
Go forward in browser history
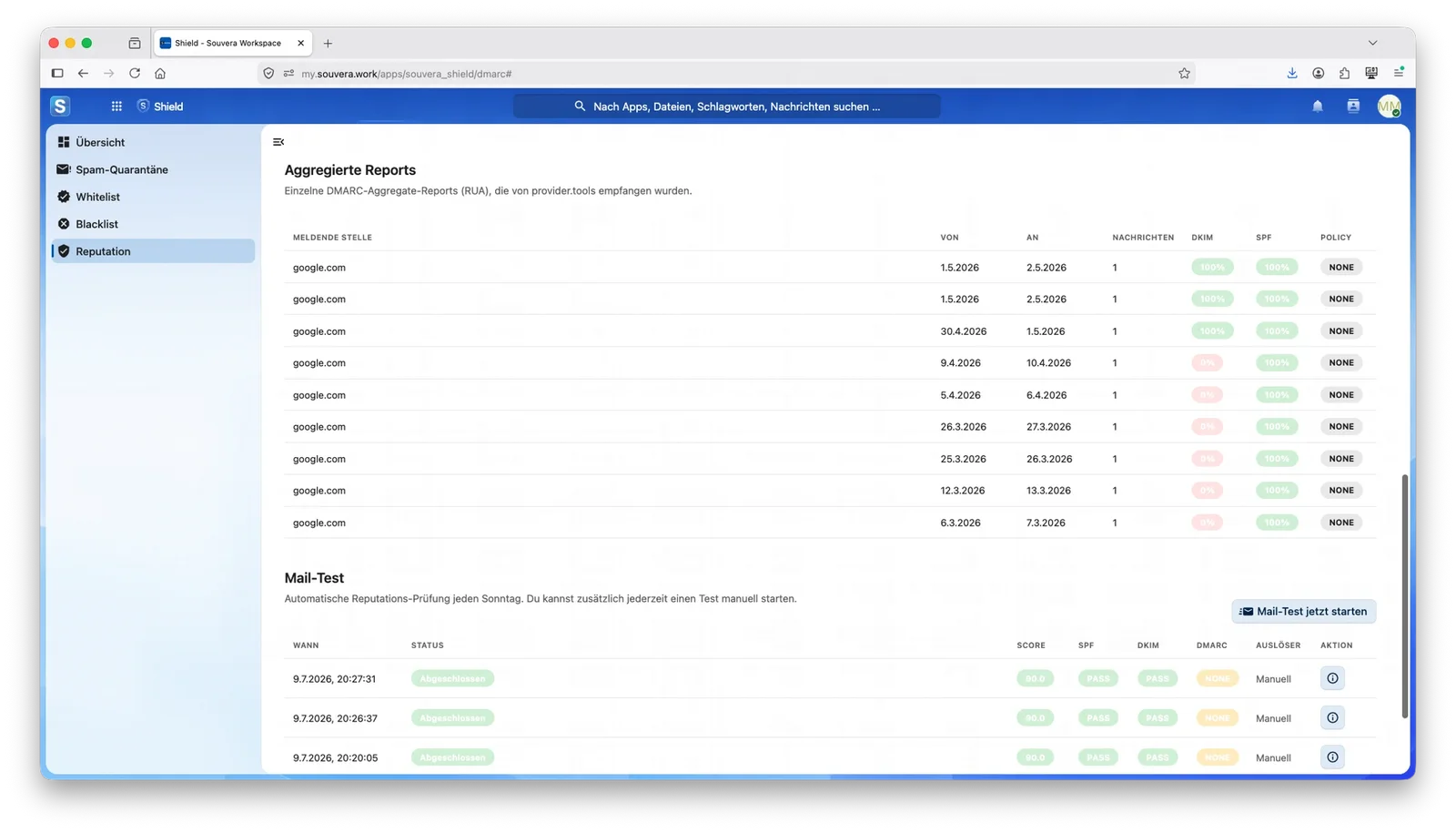(108, 73)
